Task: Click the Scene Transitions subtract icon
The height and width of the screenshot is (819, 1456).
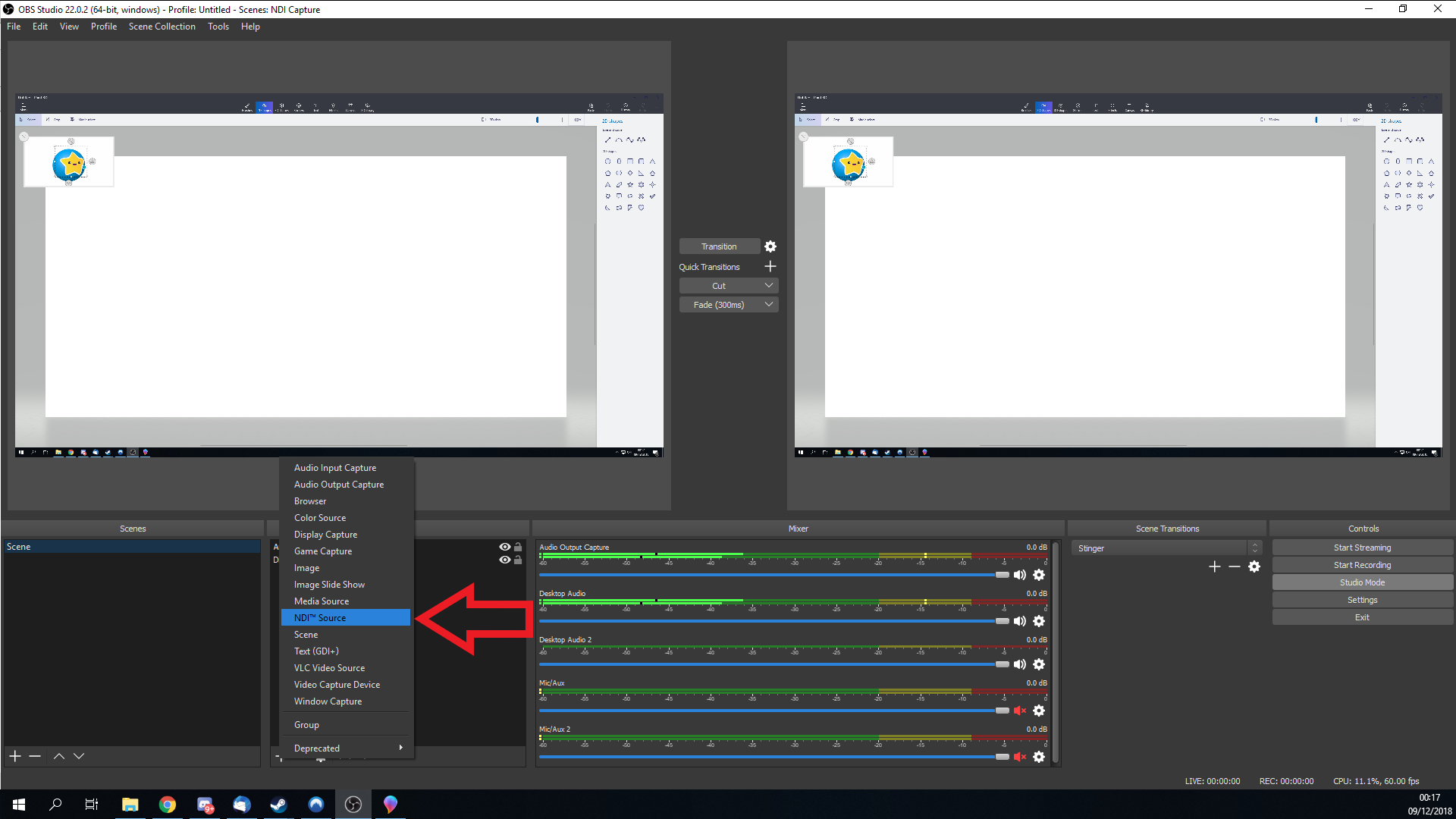Action: [x=1234, y=567]
